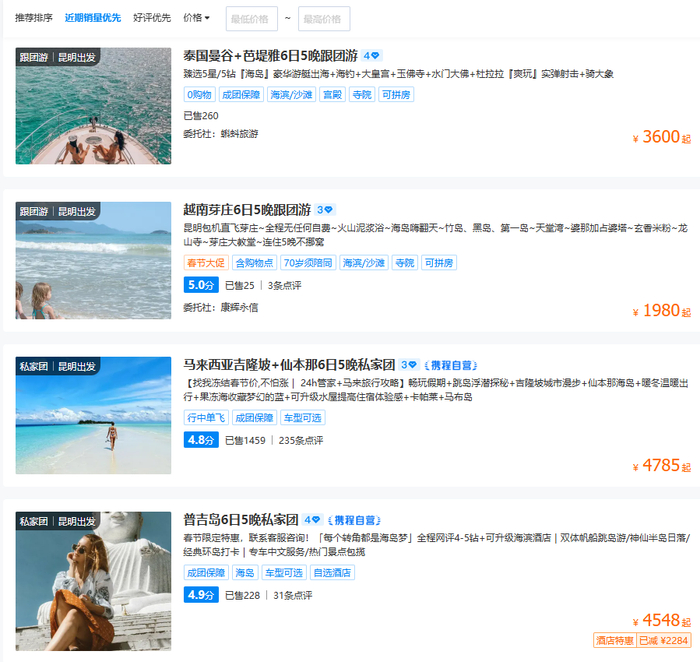Click the 4.8分 score badge
This screenshot has height=662, width=700.
click(x=201, y=440)
